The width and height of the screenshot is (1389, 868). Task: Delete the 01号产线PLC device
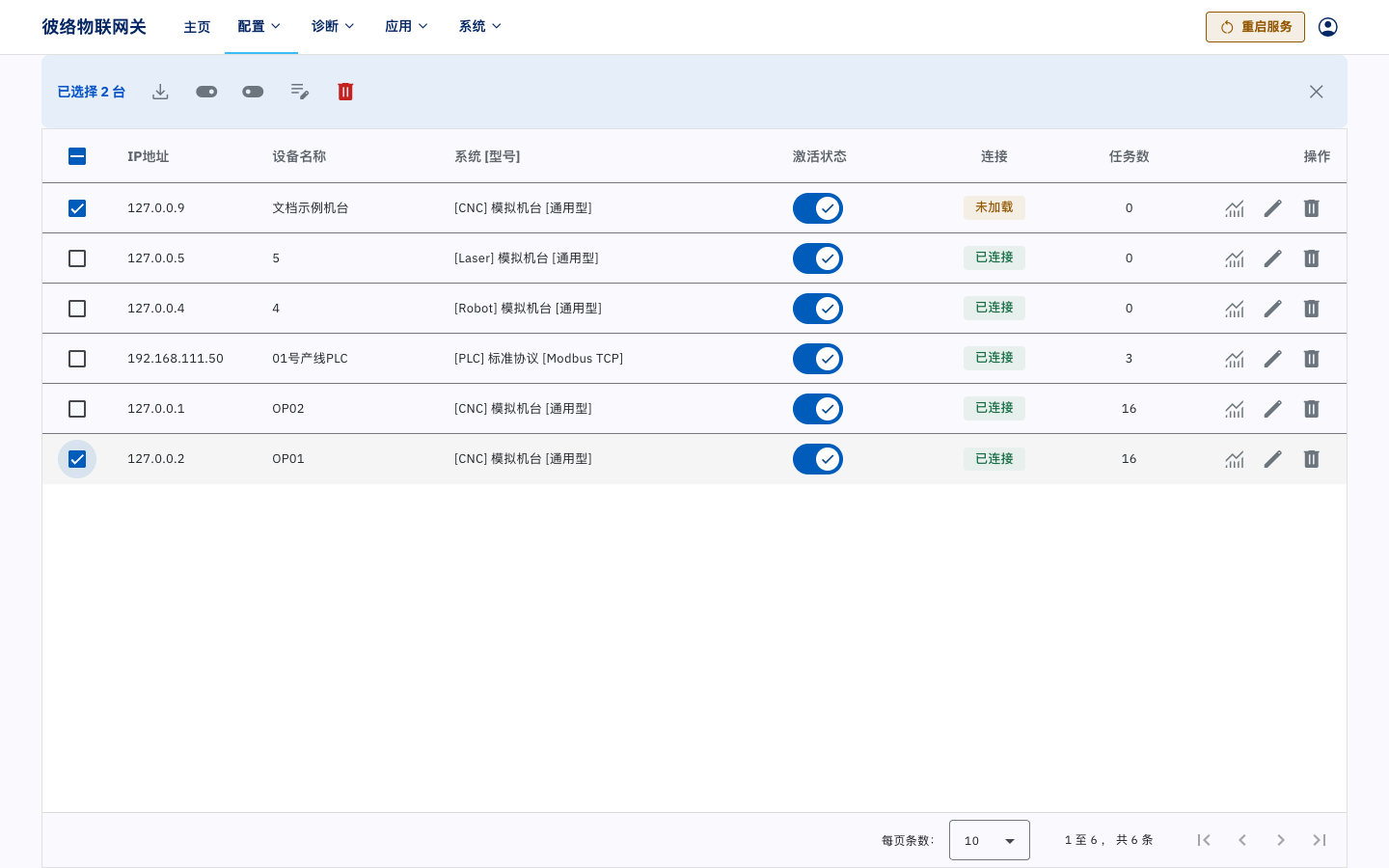(x=1311, y=359)
